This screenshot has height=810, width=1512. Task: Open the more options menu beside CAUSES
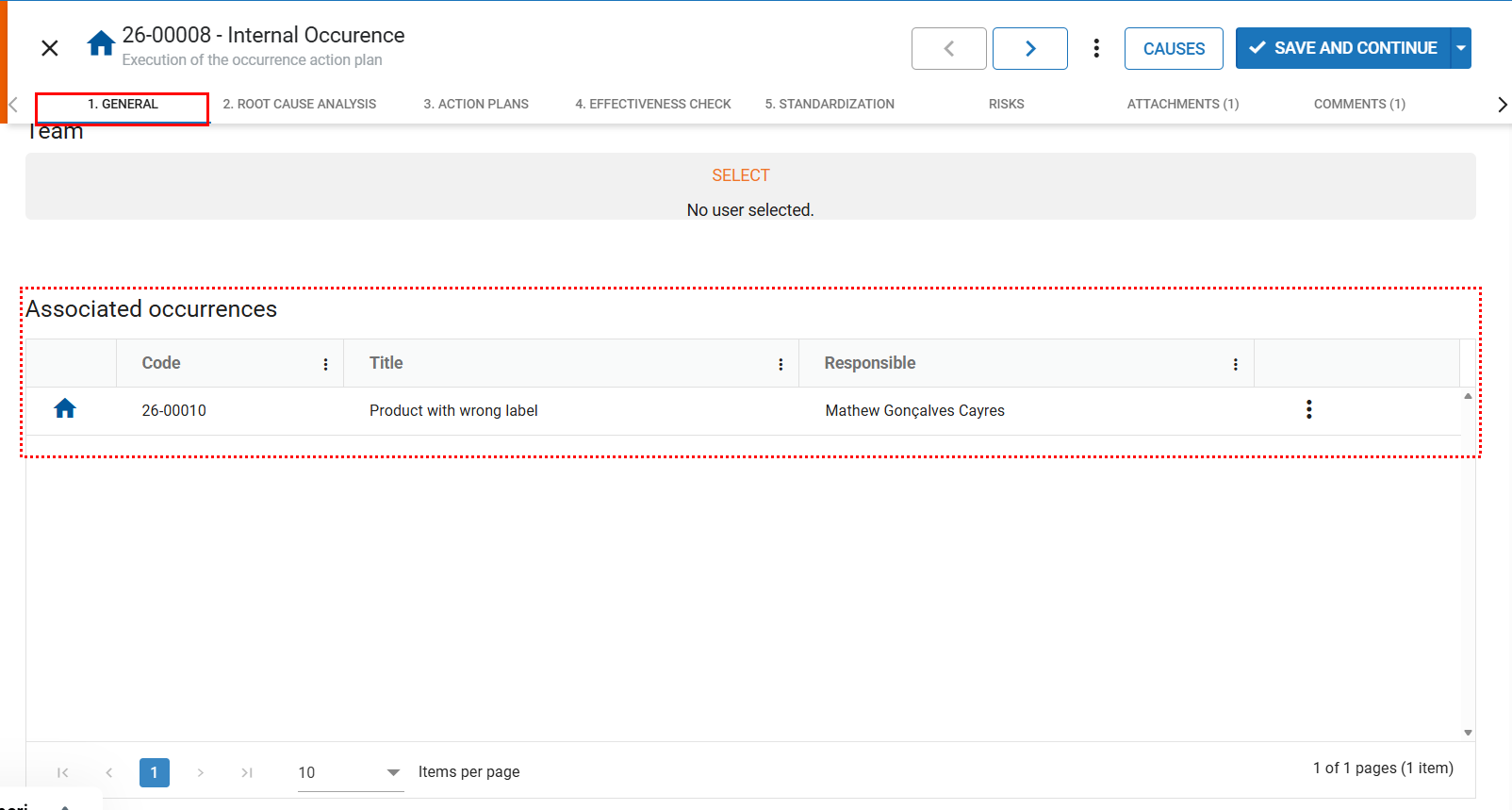pyautogui.click(x=1095, y=49)
